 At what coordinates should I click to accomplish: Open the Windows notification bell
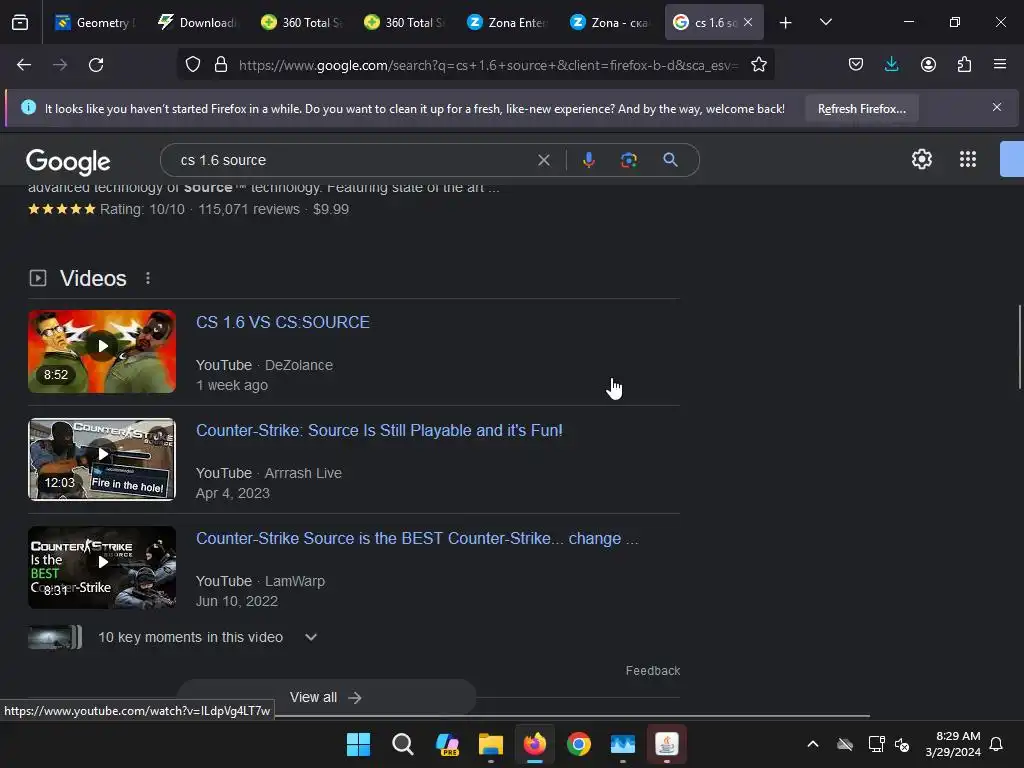(996, 744)
